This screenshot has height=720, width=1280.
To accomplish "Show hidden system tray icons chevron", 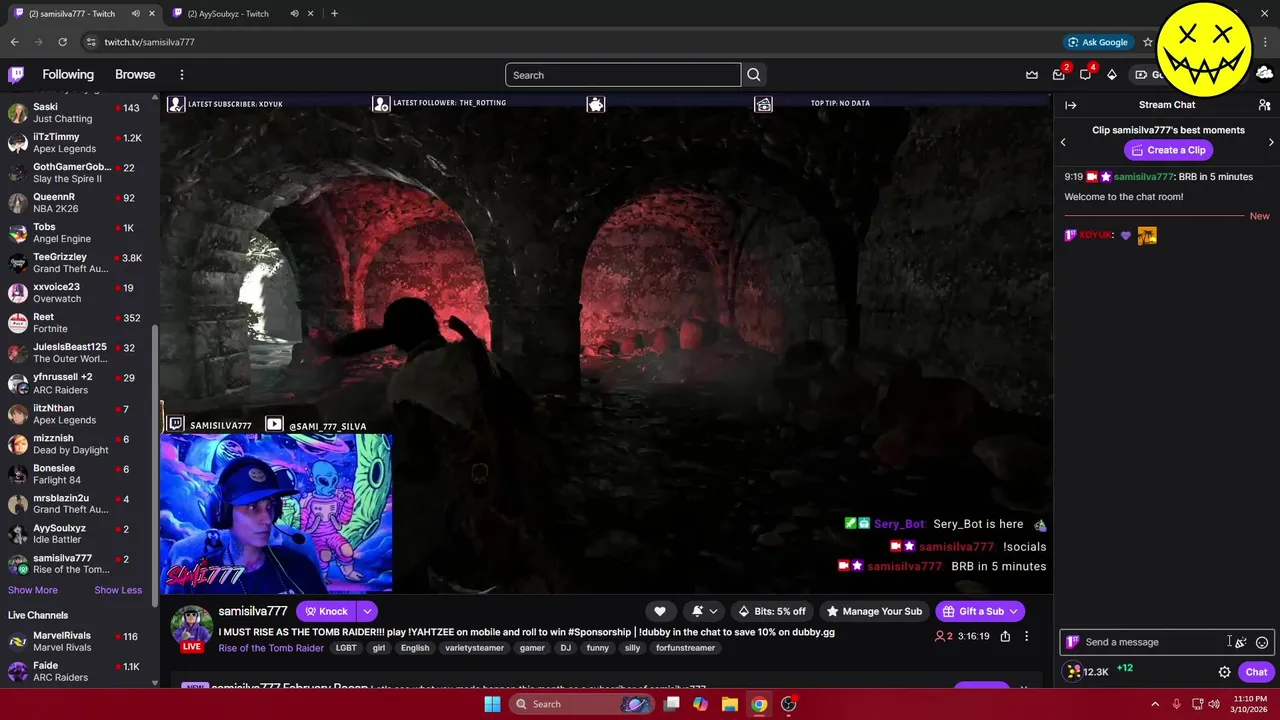I will pyautogui.click(x=1155, y=704).
